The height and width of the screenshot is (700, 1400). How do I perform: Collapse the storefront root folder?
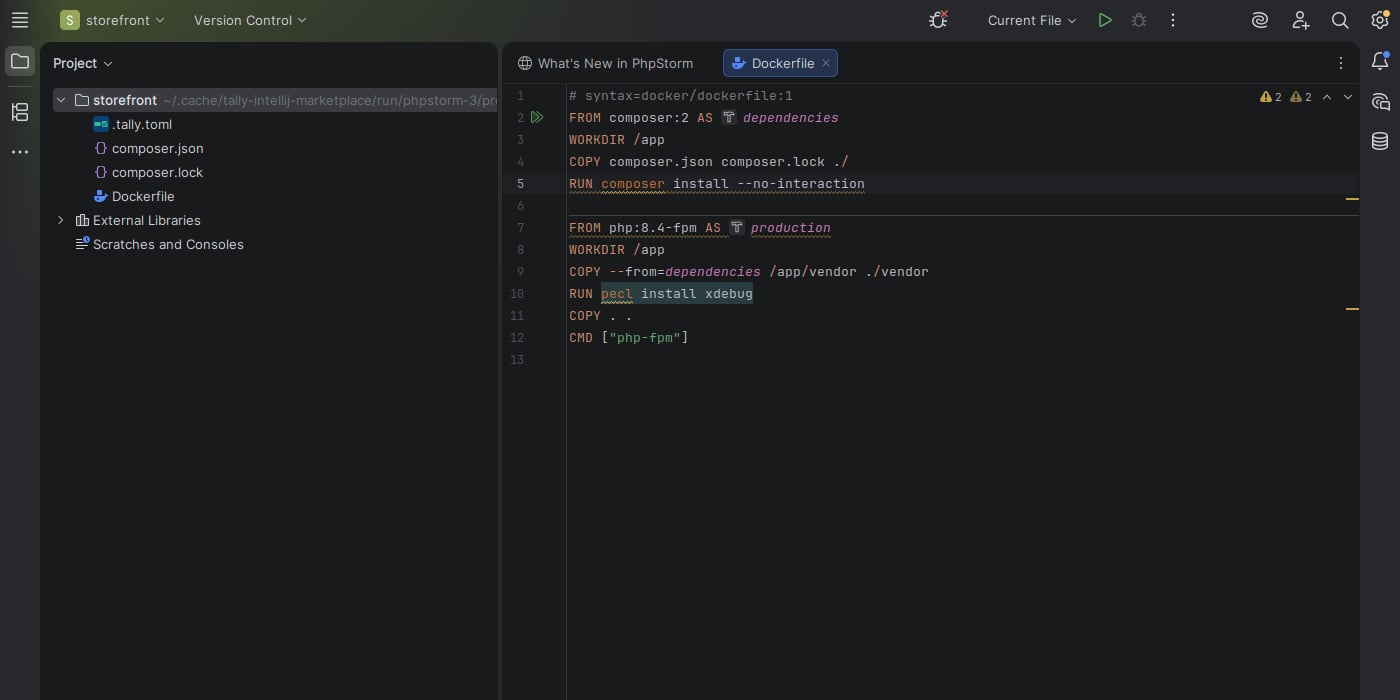61,100
